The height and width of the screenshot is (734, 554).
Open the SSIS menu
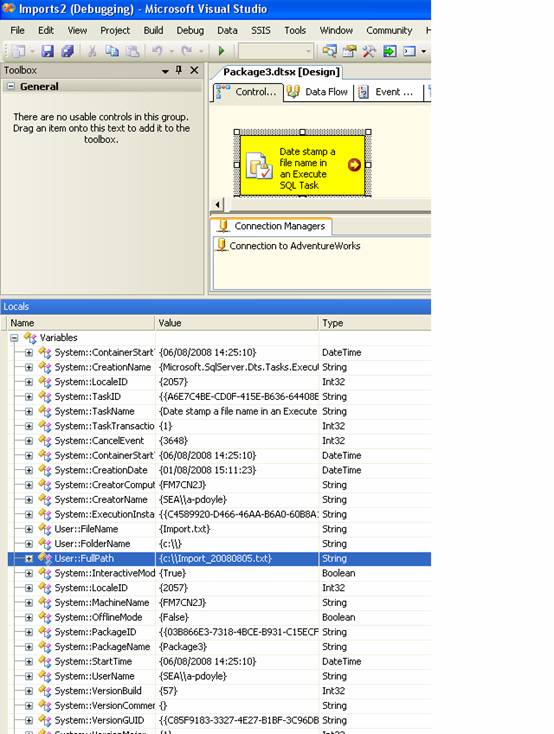[x=260, y=30]
